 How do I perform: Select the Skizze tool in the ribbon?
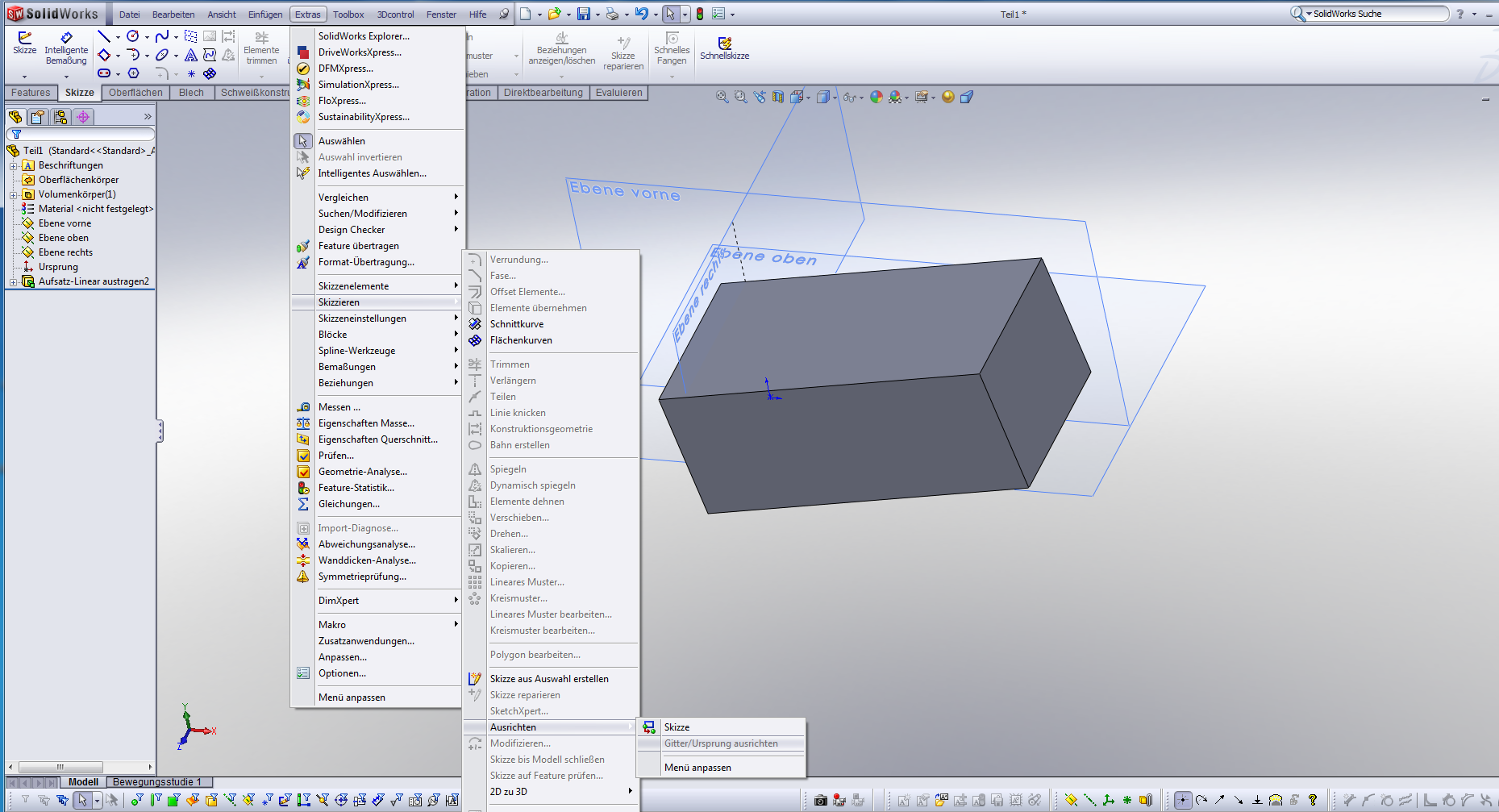pos(24,44)
